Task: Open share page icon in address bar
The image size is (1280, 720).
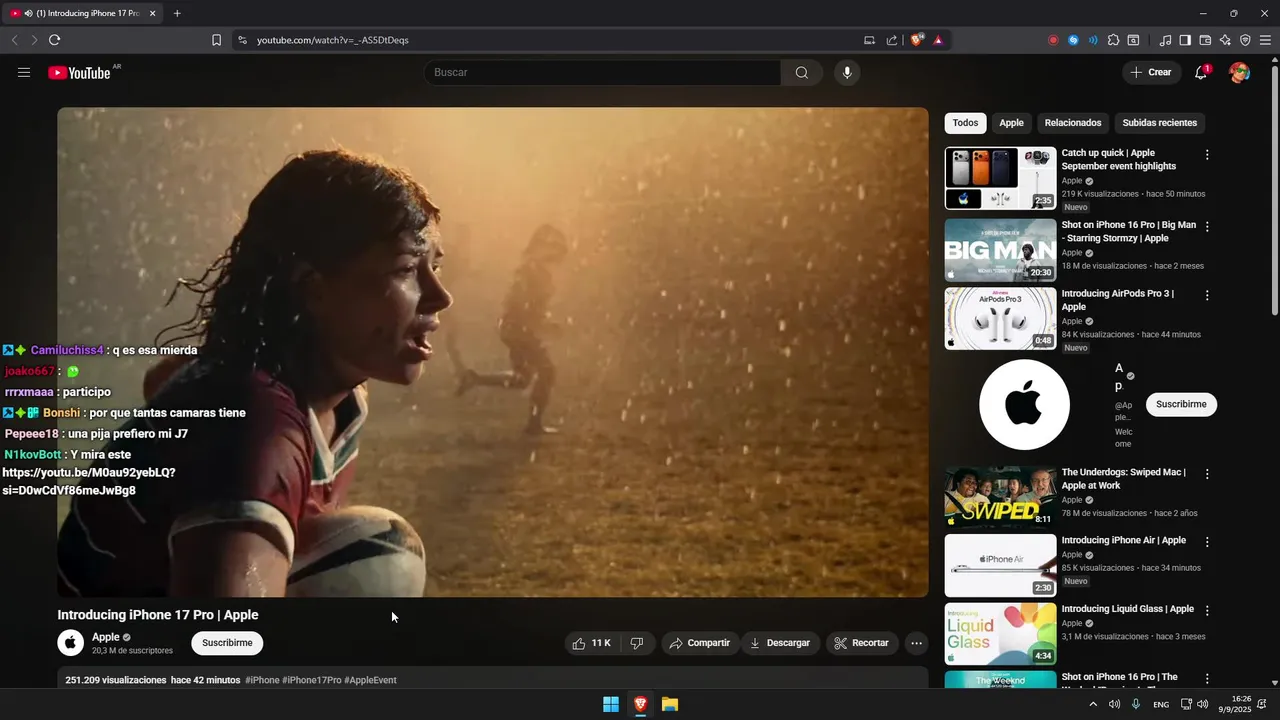Action: [x=891, y=40]
